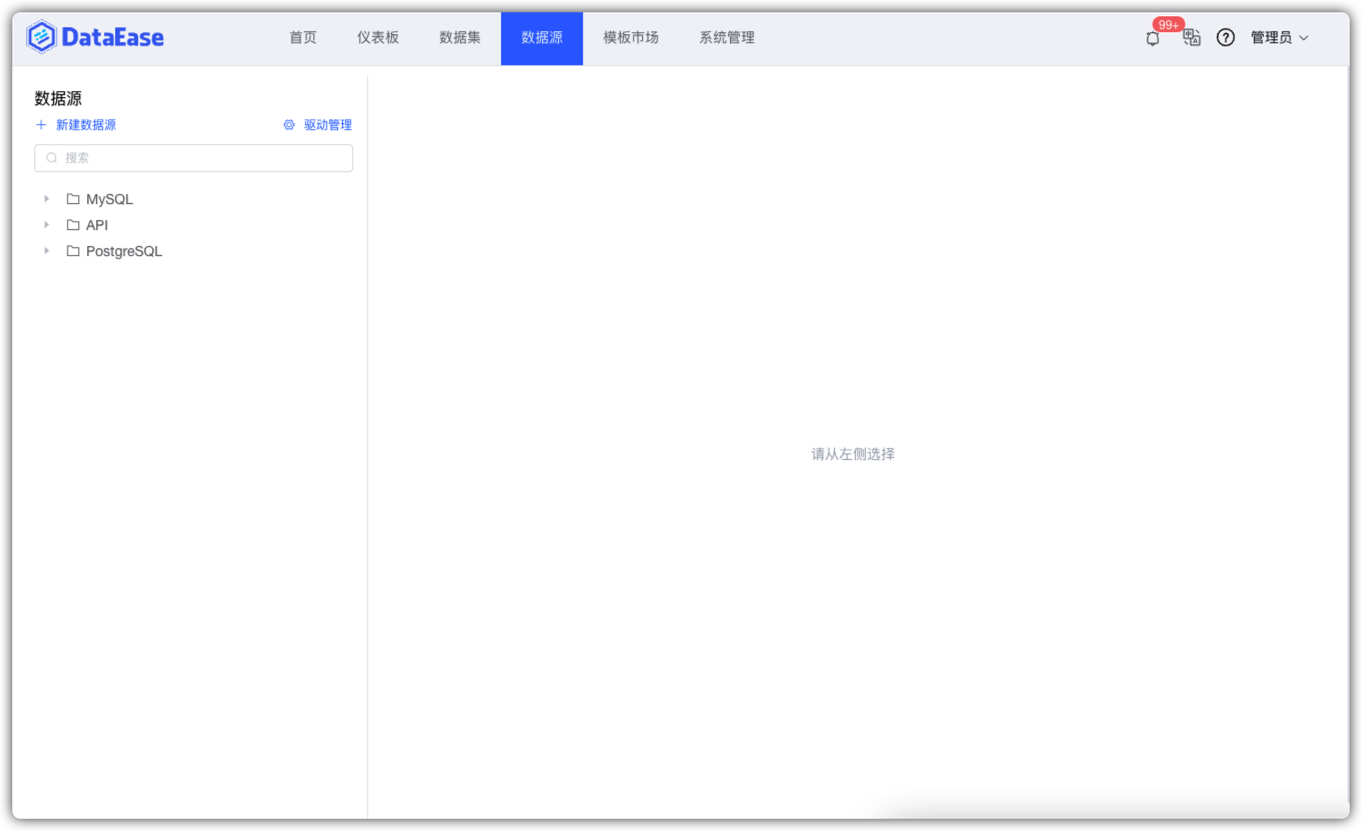Expand the API tree node
The height and width of the screenshot is (831, 1362).
[x=46, y=224]
